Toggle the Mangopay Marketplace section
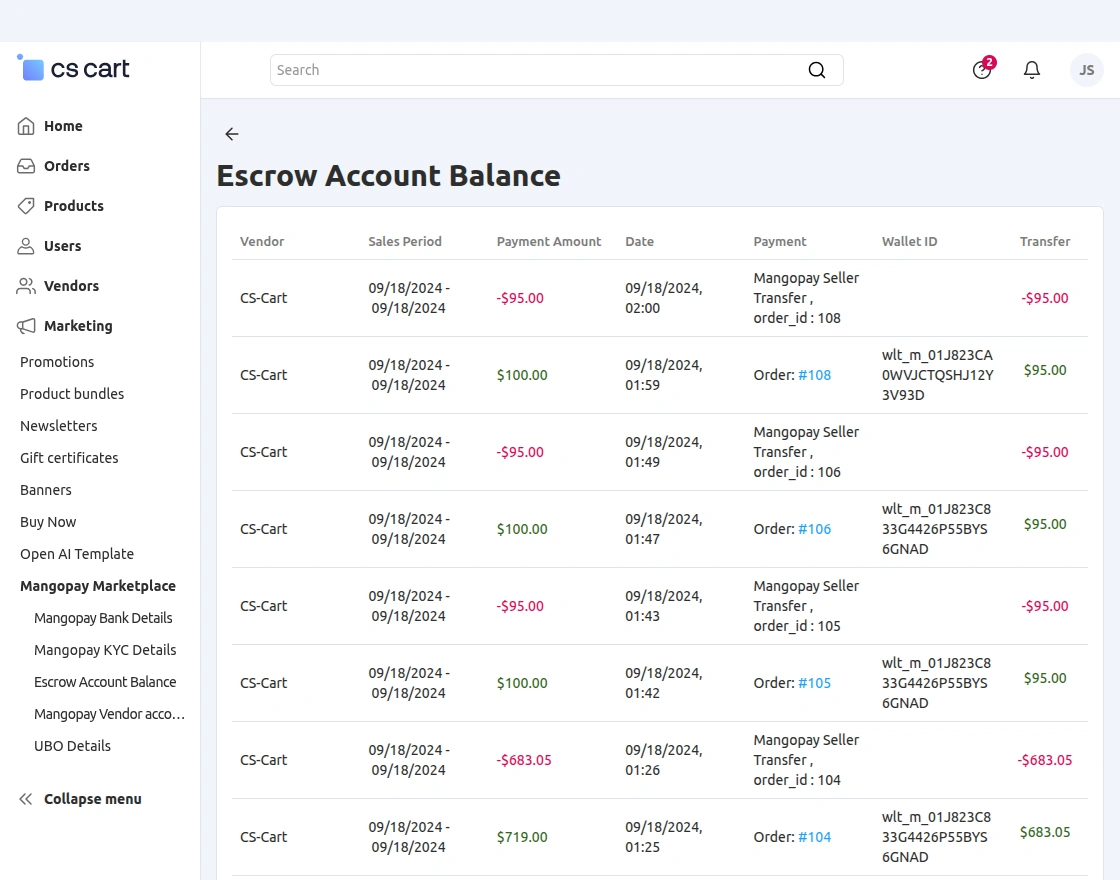The image size is (1120, 880). (98, 586)
